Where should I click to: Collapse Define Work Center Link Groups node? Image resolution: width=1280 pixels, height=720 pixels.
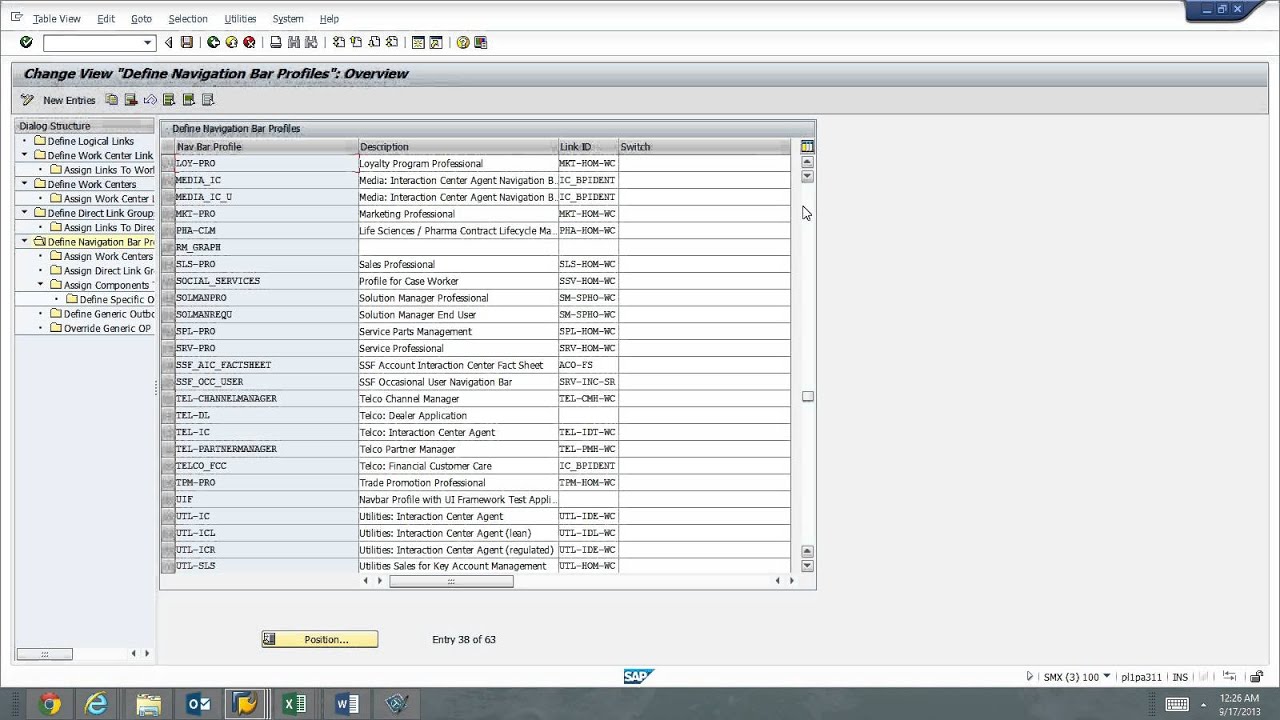pyautogui.click(x=24, y=155)
